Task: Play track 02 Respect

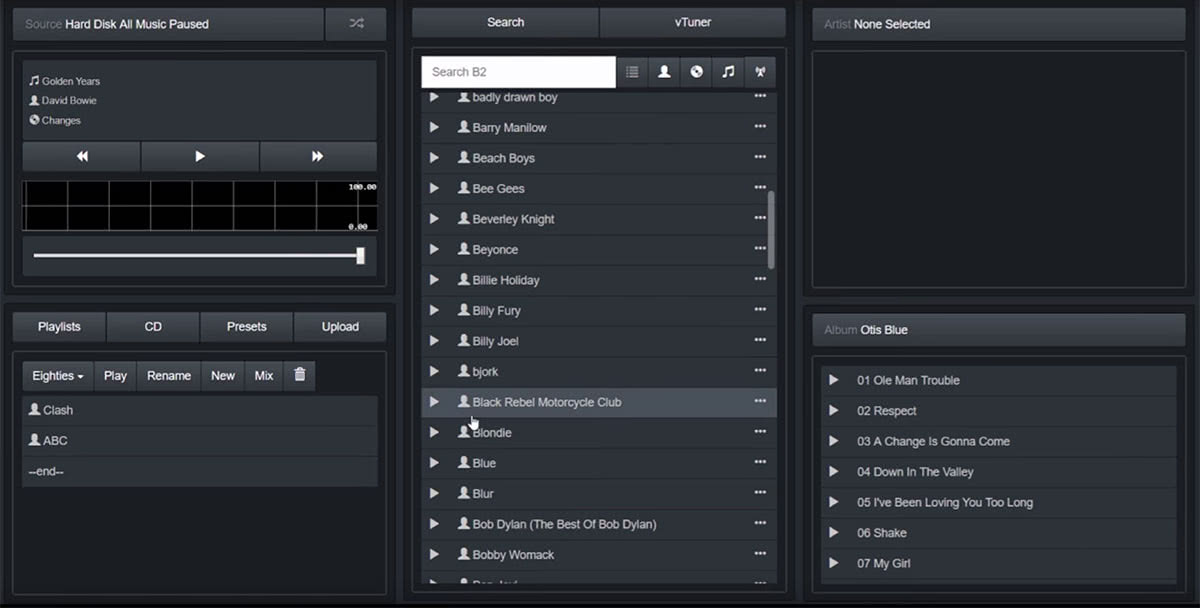Action: coord(833,410)
